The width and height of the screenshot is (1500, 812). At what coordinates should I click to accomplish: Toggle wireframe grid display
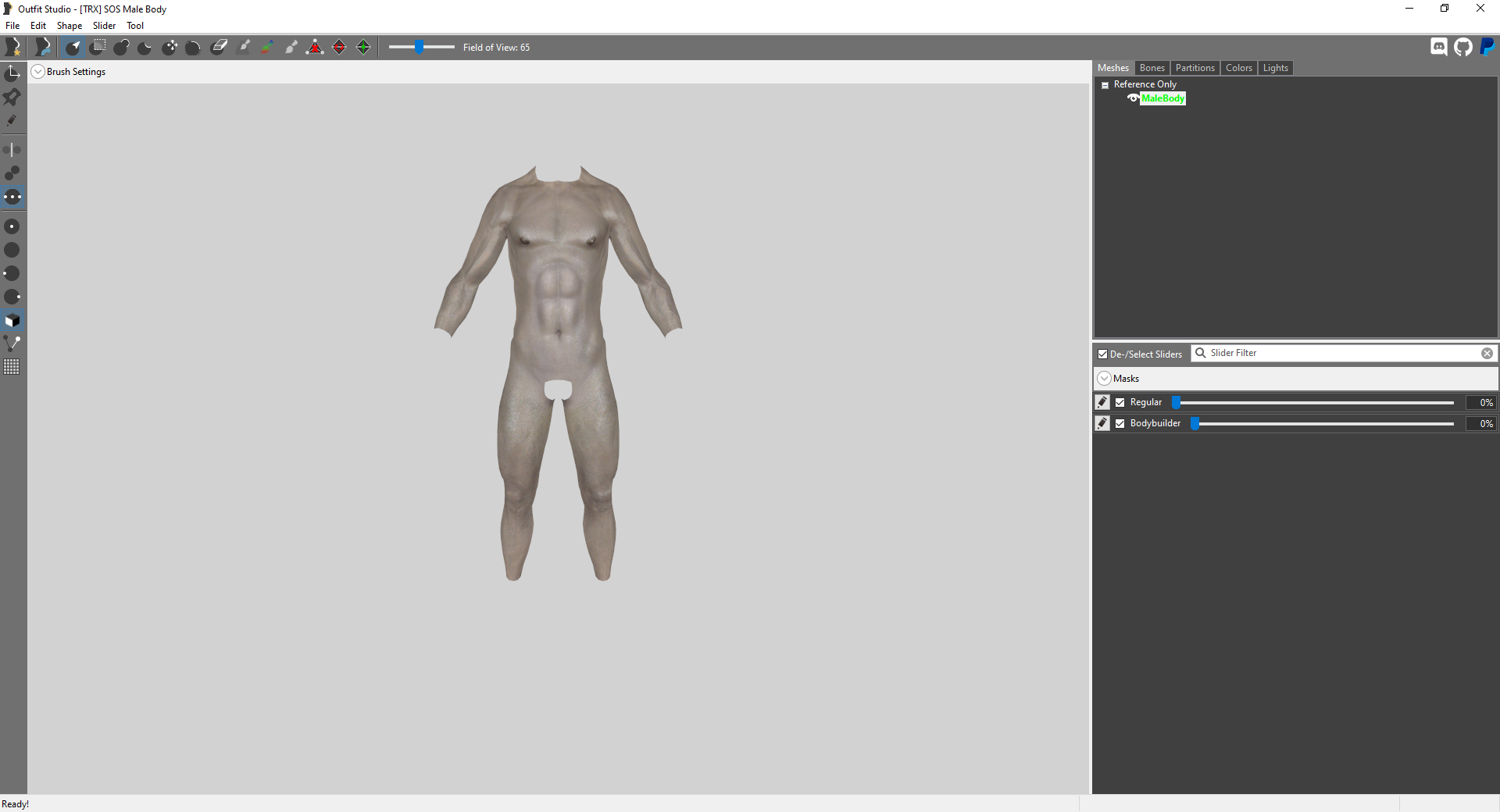pyautogui.click(x=12, y=367)
